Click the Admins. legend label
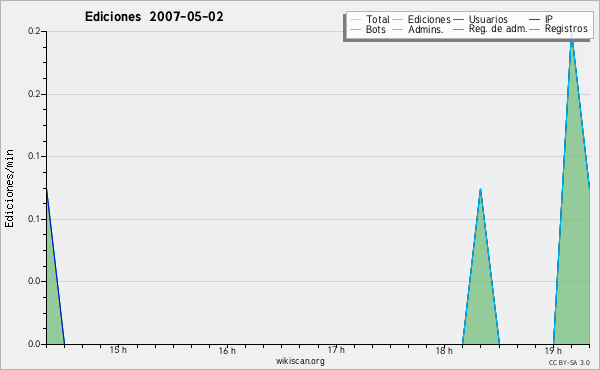 (426, 29)
